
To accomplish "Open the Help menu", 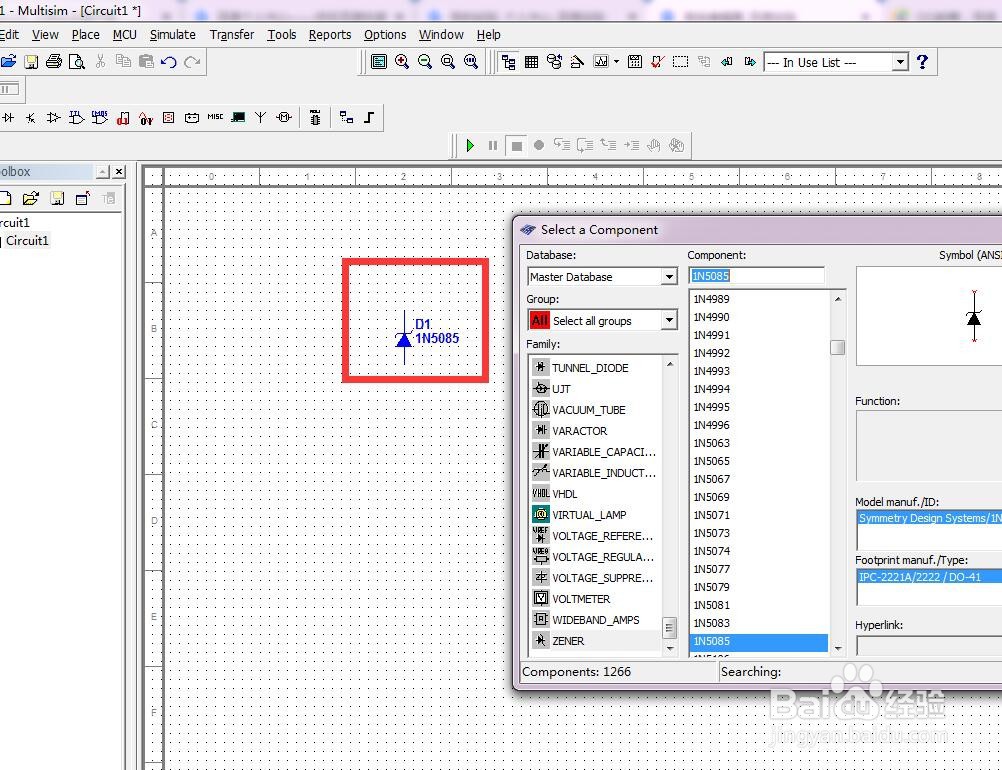I will coord(489,35).
